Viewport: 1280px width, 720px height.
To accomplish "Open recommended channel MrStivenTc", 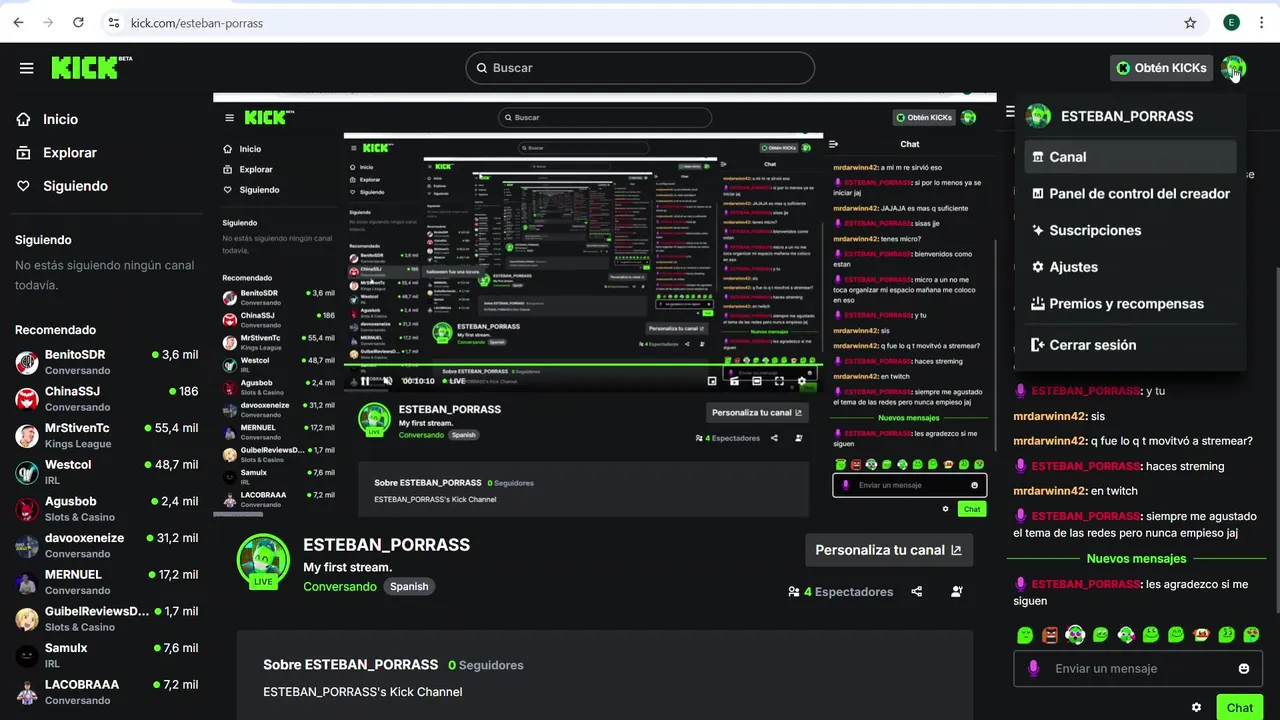I will point(107,435).
